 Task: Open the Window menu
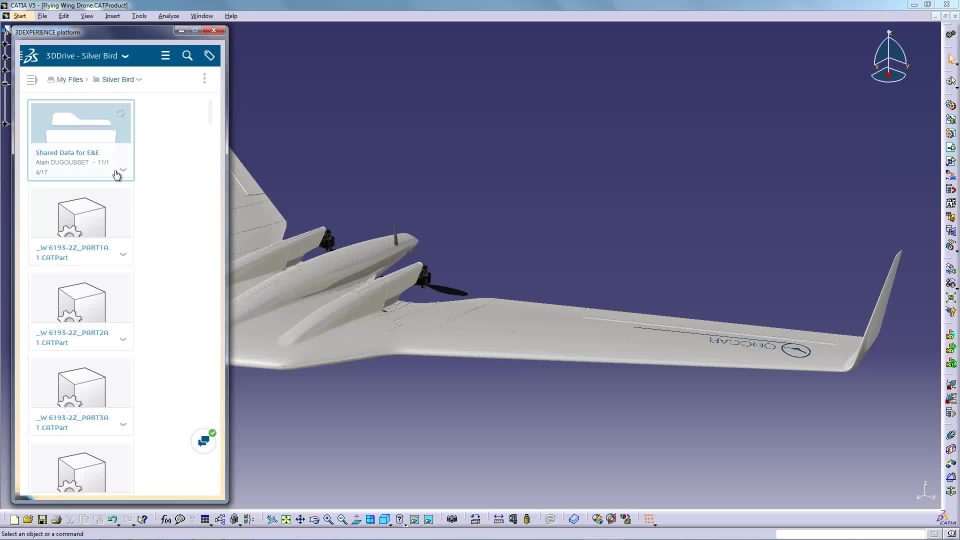(x=201, y=16)
